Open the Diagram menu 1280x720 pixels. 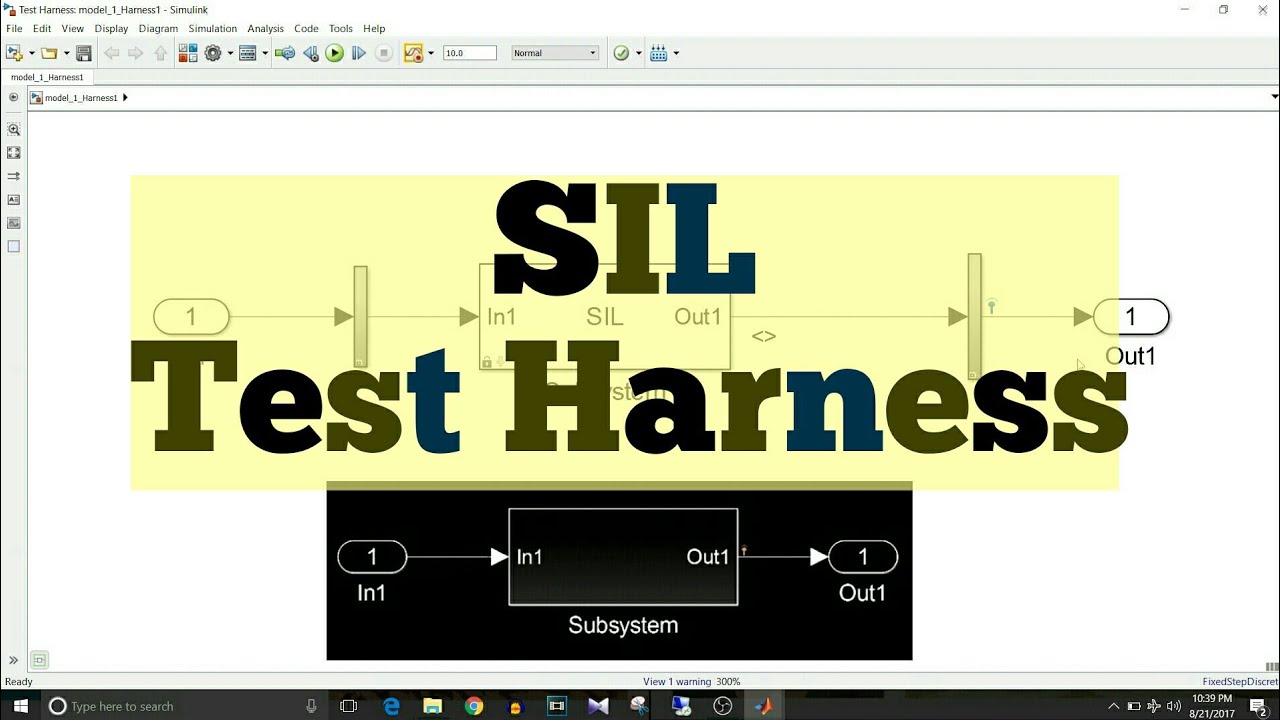pyautogui.click(x=158, y=29)
